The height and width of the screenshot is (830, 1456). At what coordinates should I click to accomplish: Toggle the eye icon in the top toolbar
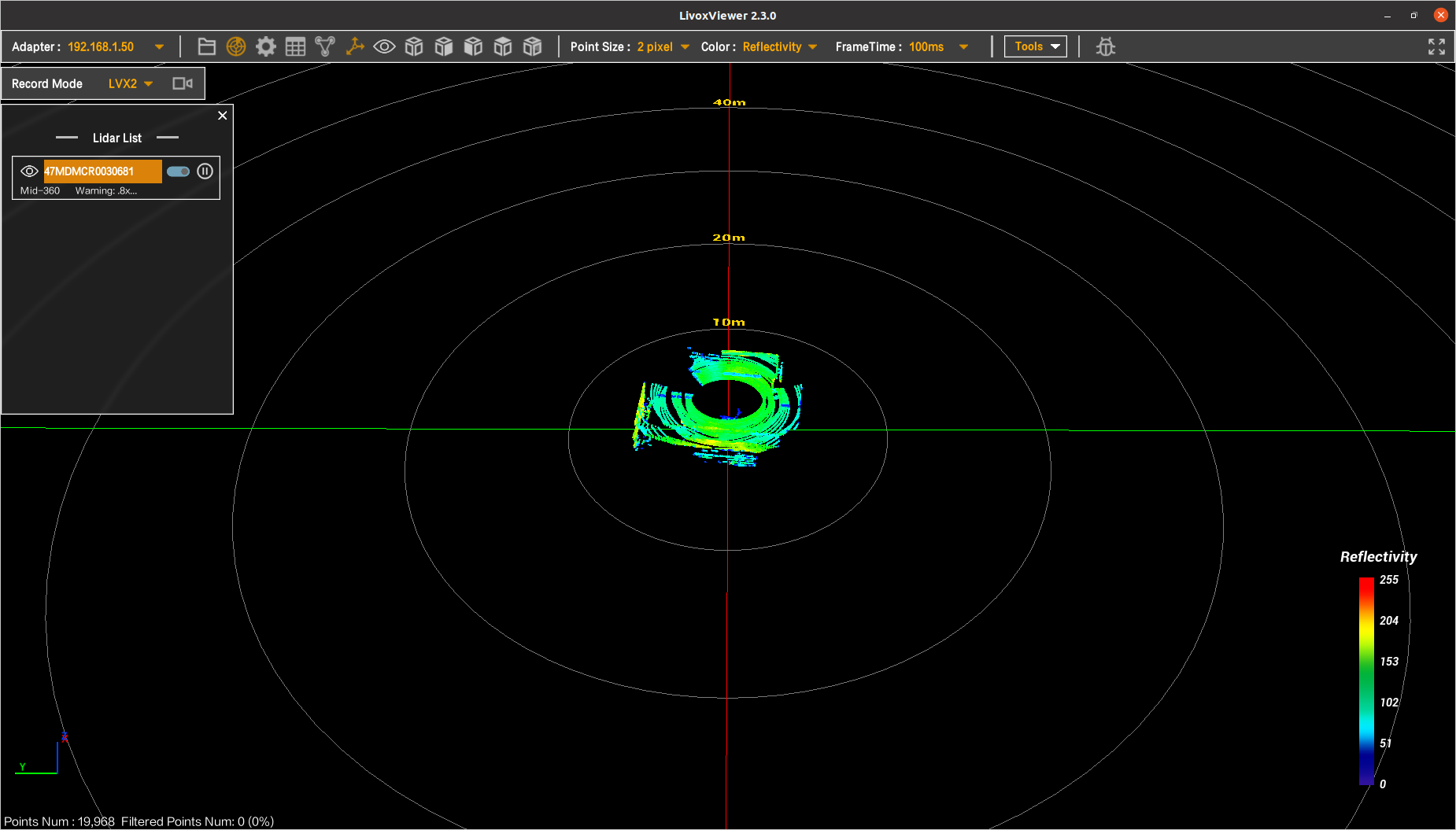[384, 46]
